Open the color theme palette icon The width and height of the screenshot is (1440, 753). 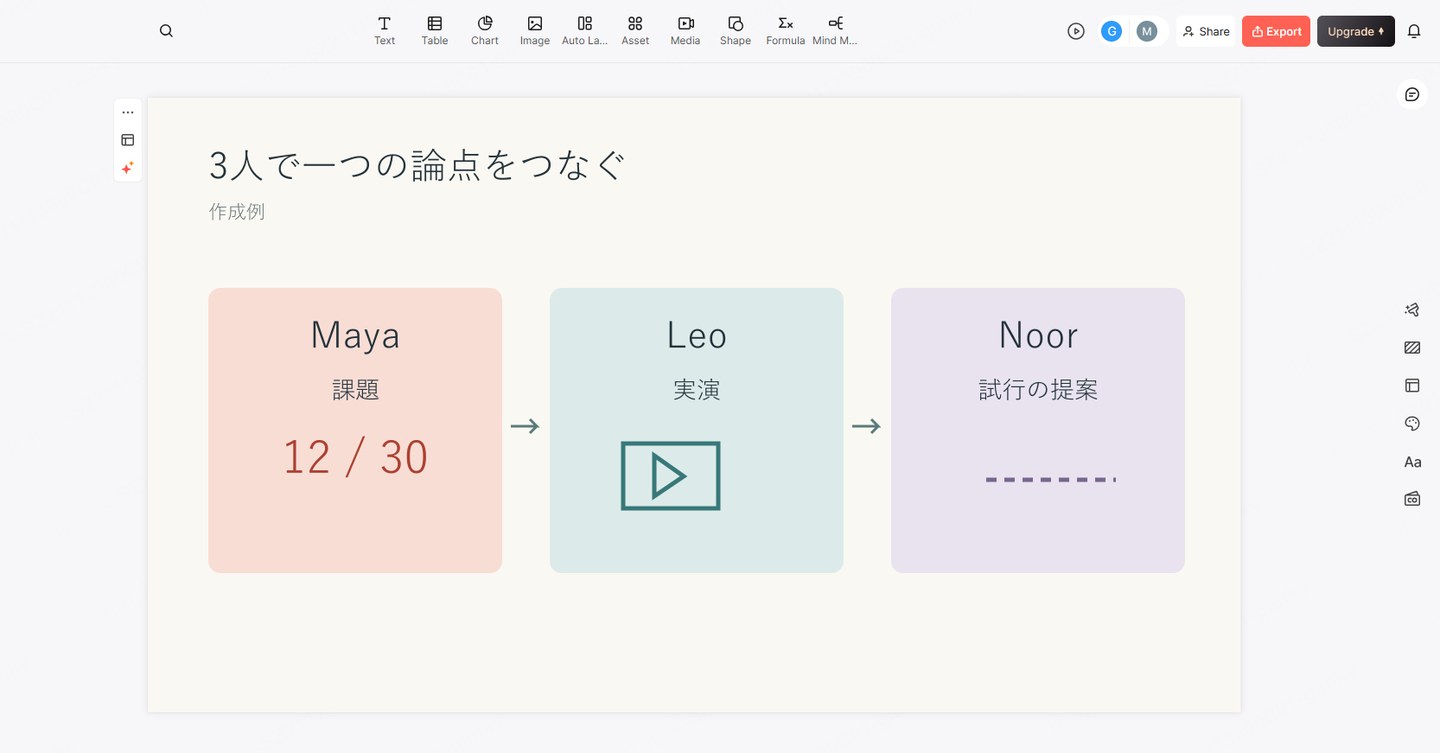point(1412,423)
